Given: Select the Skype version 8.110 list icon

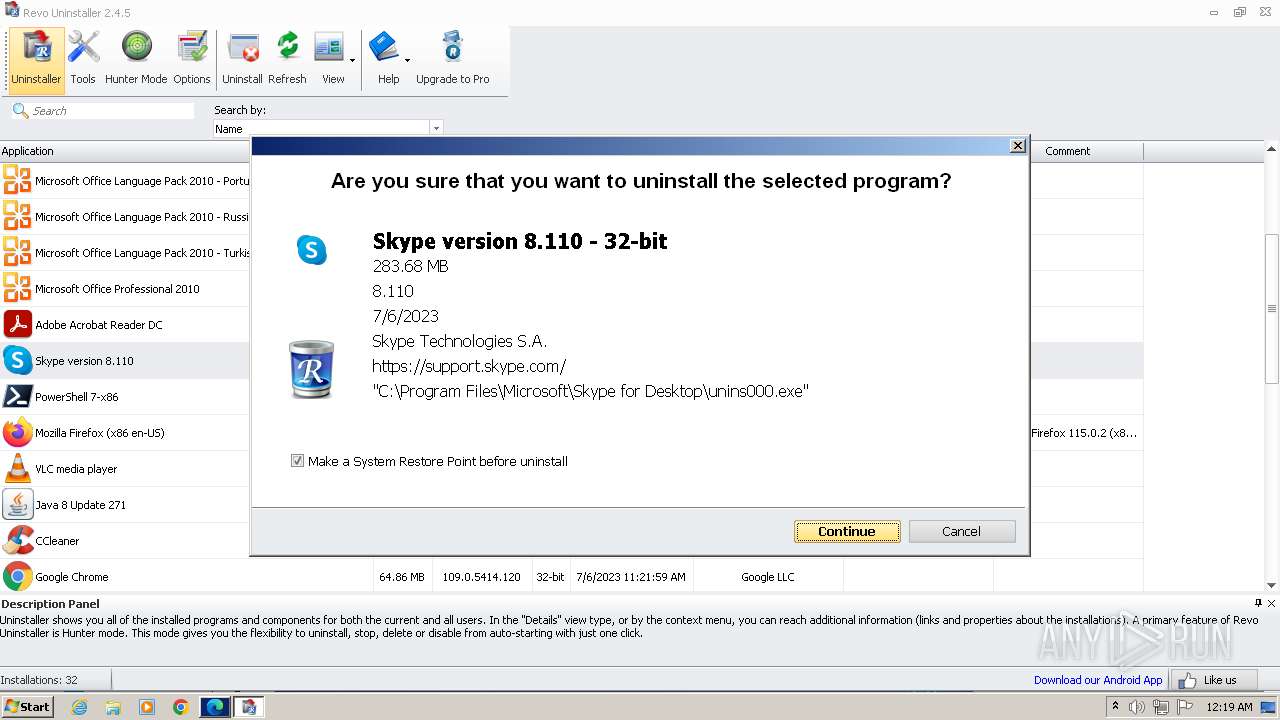Looking at the screenshot, I should click(x=17, y=360).
